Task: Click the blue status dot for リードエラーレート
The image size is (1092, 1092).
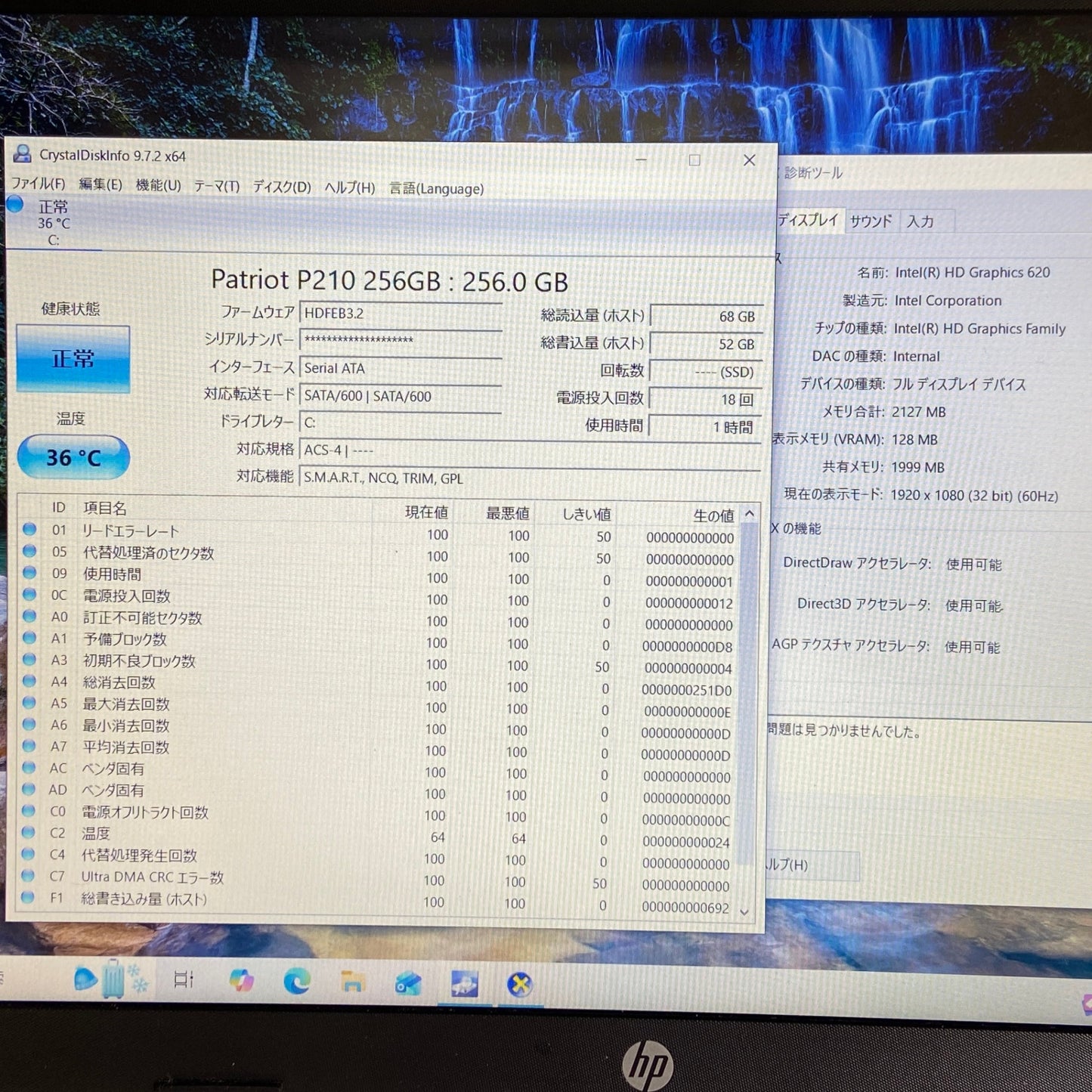Action: (29, 529)
